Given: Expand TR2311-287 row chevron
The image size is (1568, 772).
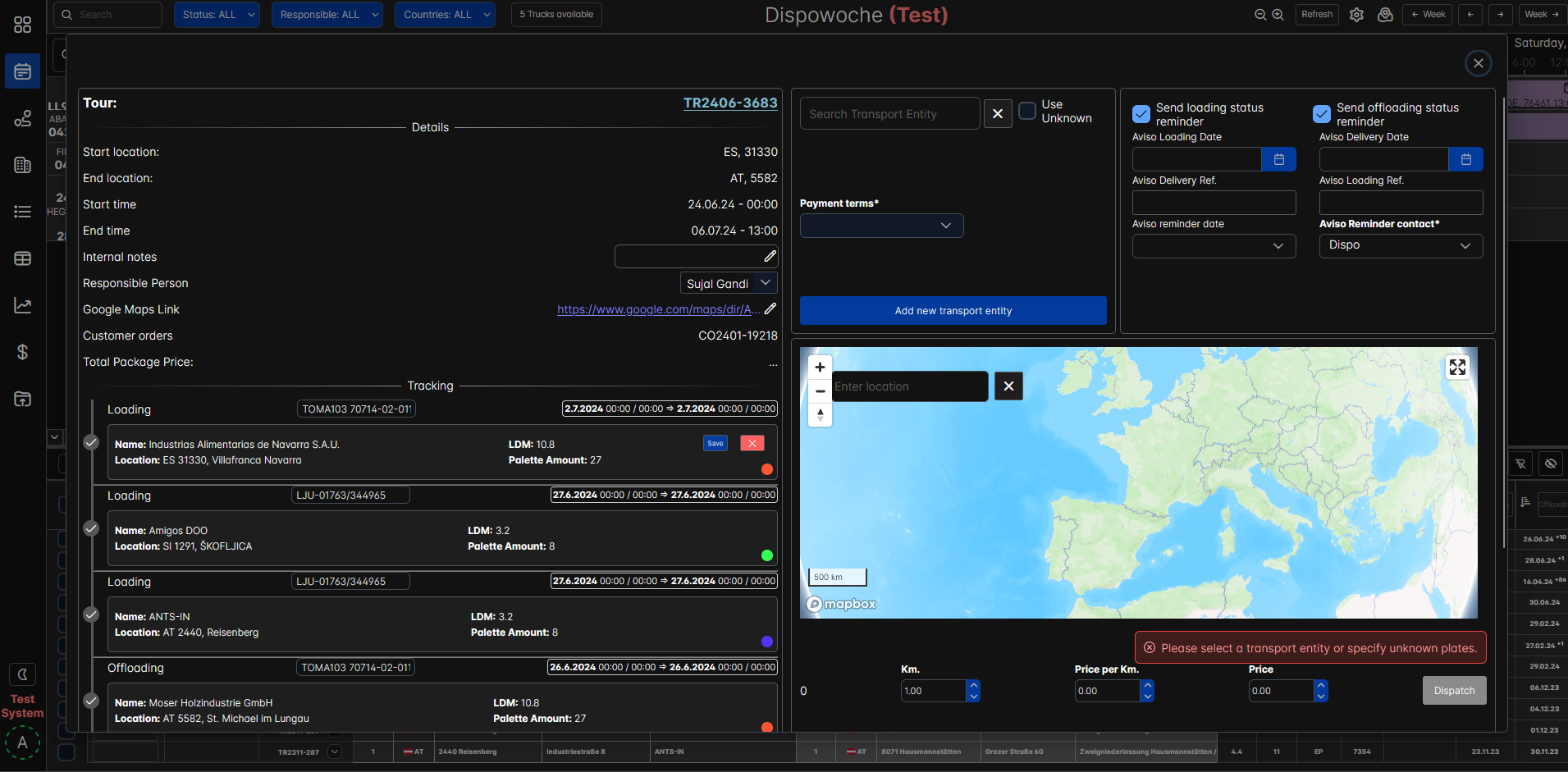Looking at the screenshot, I should coord(335,751).
